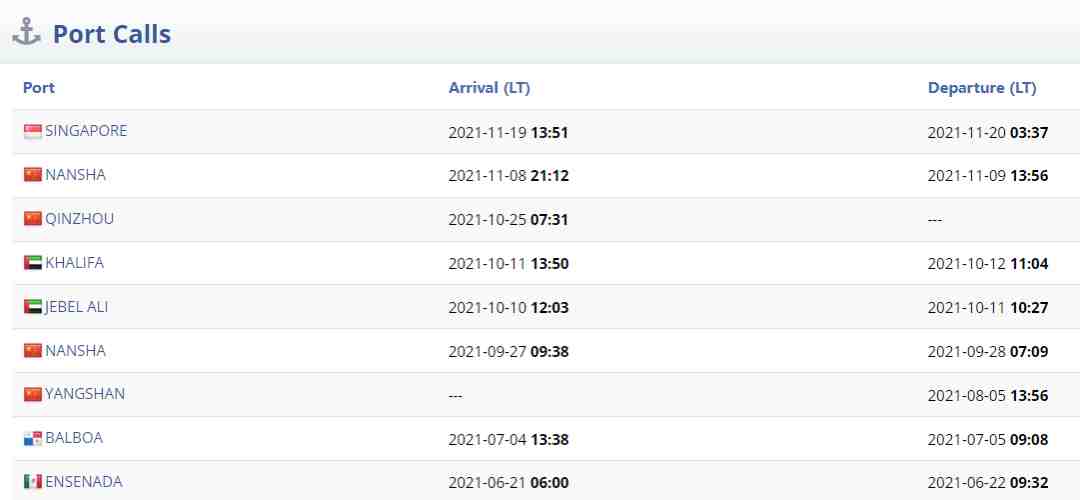The width and height of the screenshot is (1080, 500).
Task: Click the anchor icon beside Port Calls
Action: [x=27, y=33]
